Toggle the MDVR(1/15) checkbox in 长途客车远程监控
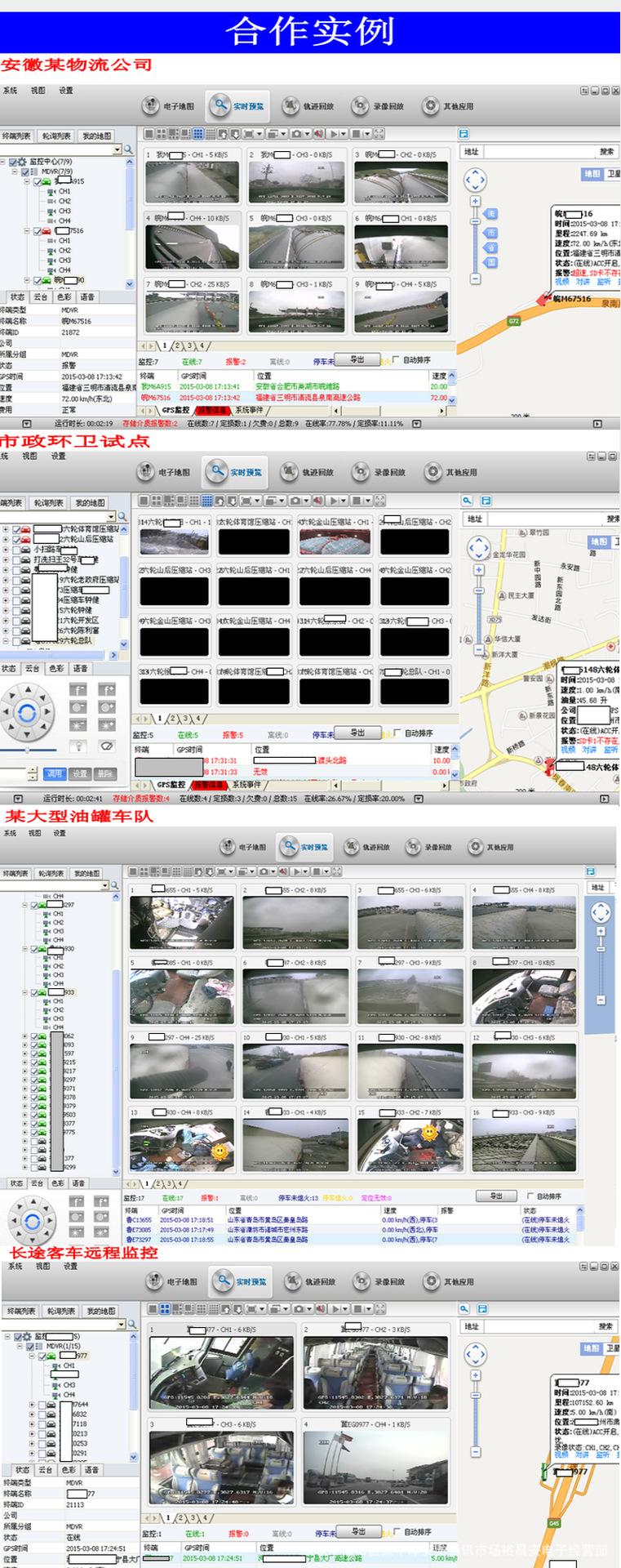621x1568 pixels. [30, 1346]
